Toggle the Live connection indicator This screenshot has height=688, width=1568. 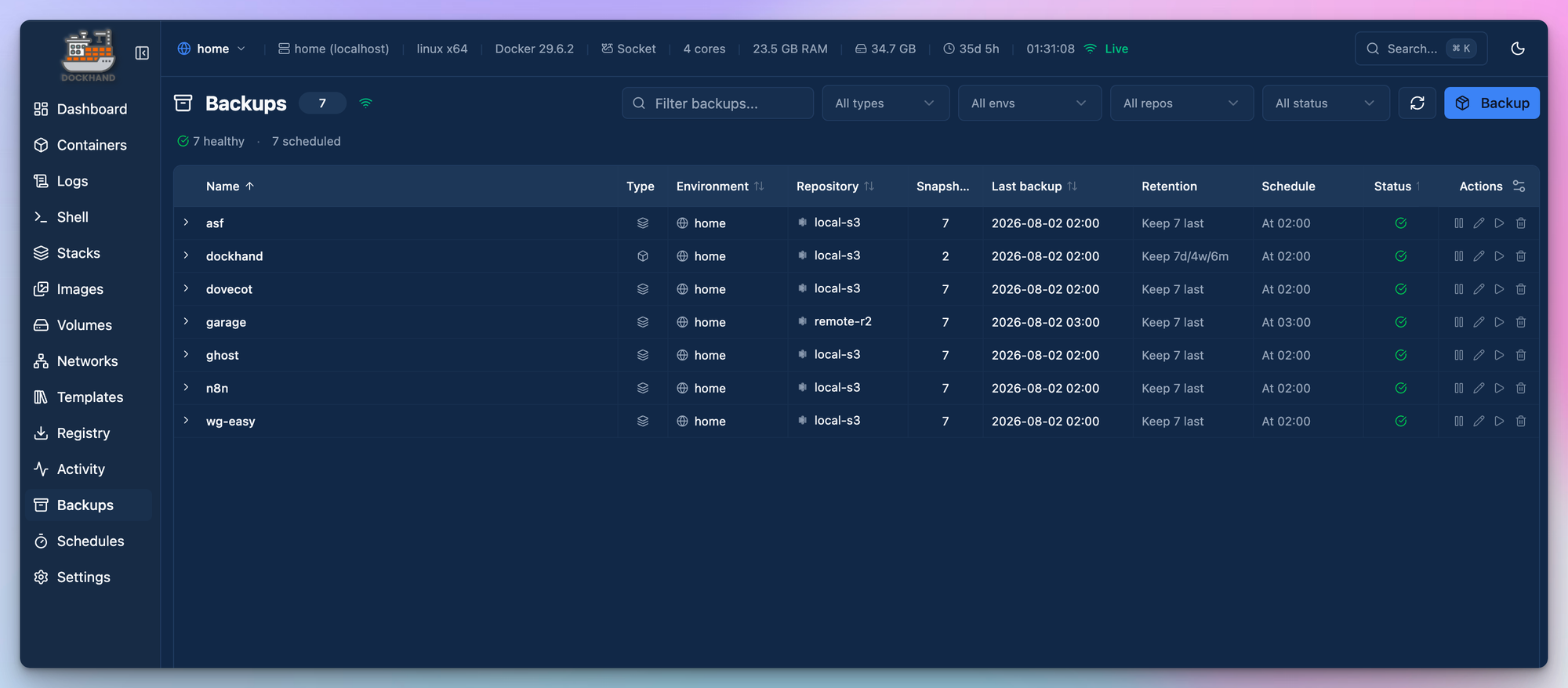[x=1106, y=49]
